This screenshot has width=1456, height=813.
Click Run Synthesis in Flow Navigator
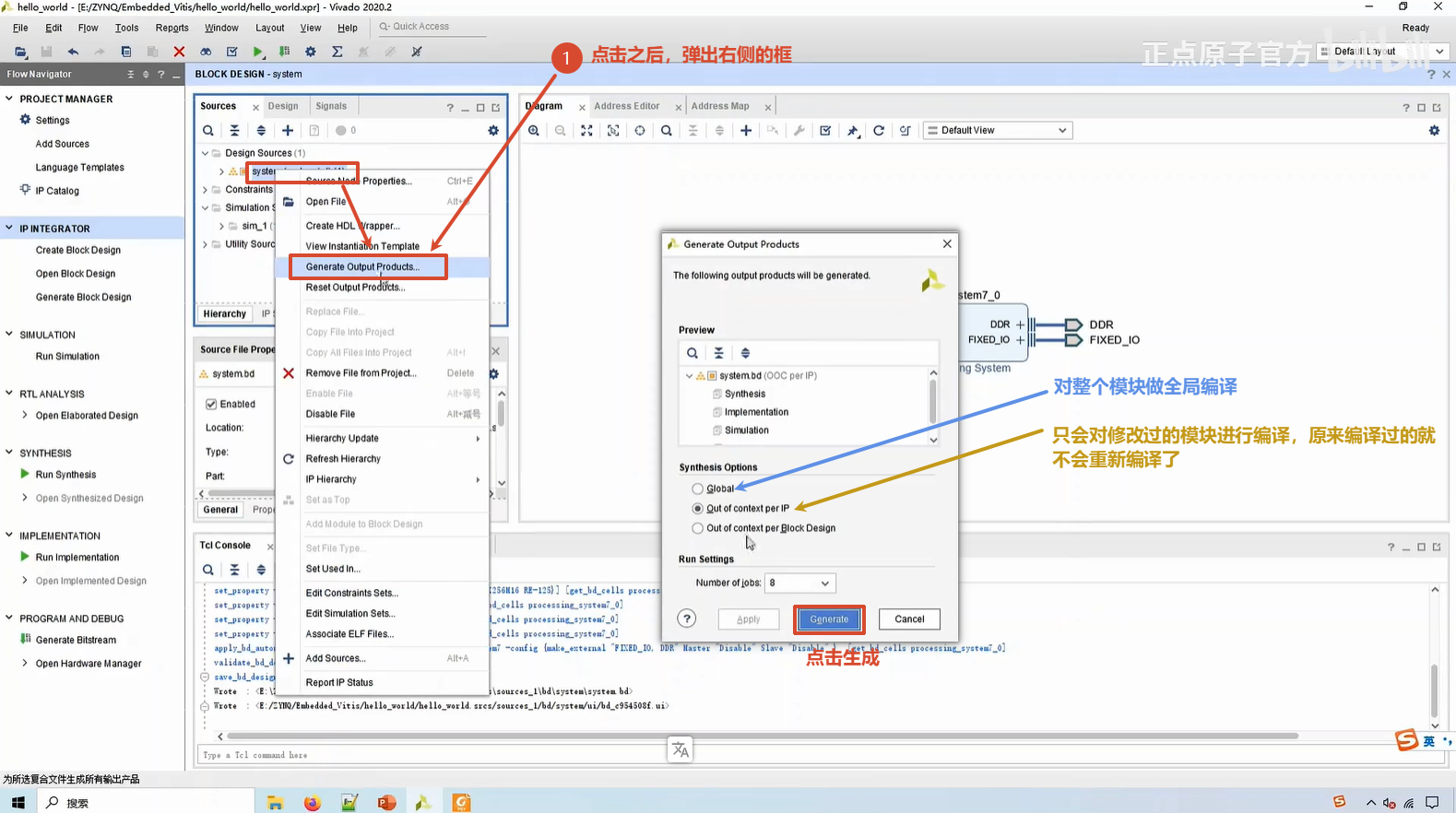pyautogui.click(x=65, y=475)
